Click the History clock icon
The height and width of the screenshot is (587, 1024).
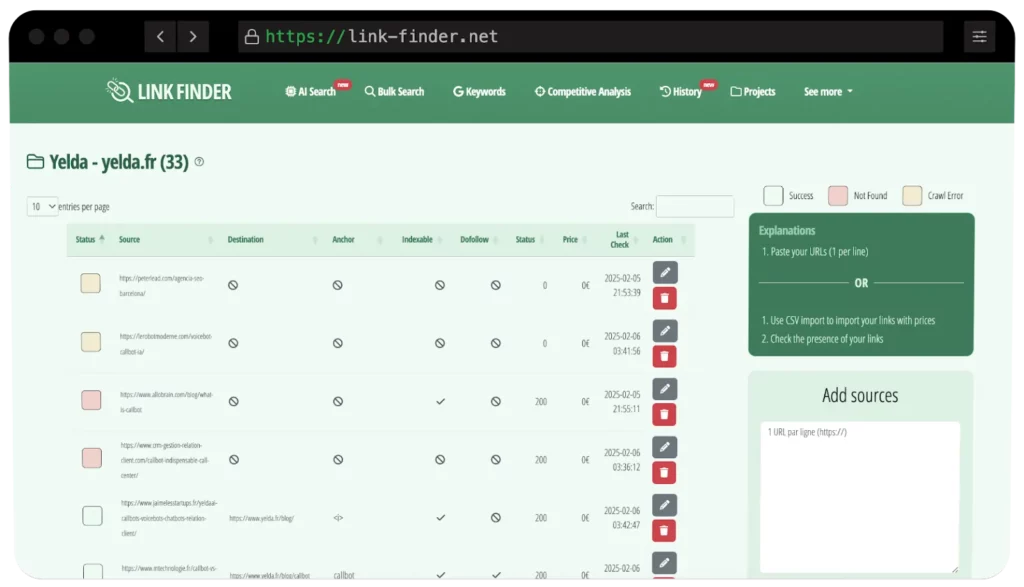[x=666, y=91]
